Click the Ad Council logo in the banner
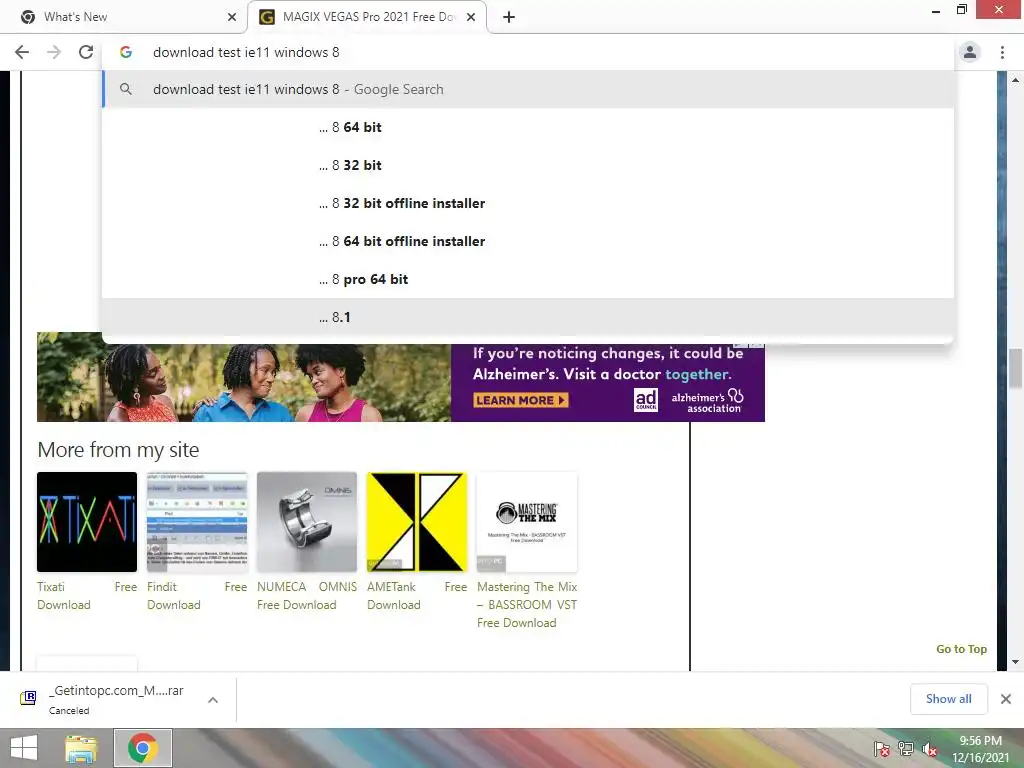The width and height of the screenshot is (1024, 768). click(646, 399)
